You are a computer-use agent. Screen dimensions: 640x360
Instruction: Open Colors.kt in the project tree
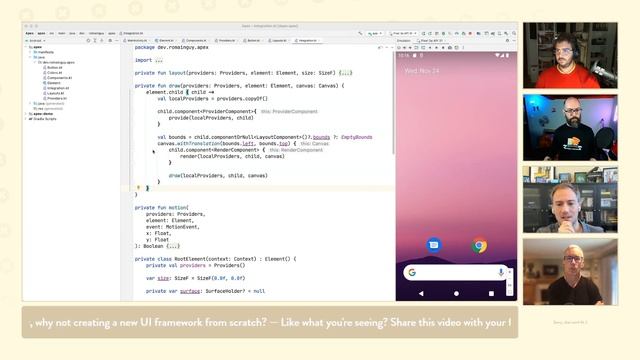coord(53,73)
